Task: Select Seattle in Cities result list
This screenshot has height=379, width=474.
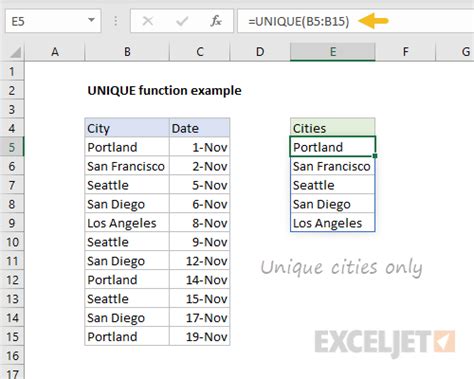Action: 333,185
